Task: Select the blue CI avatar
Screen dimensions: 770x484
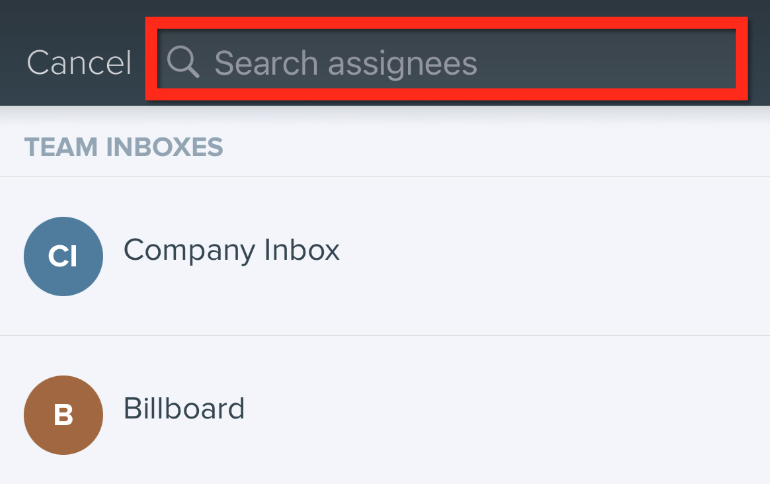Action: [63, 257]
